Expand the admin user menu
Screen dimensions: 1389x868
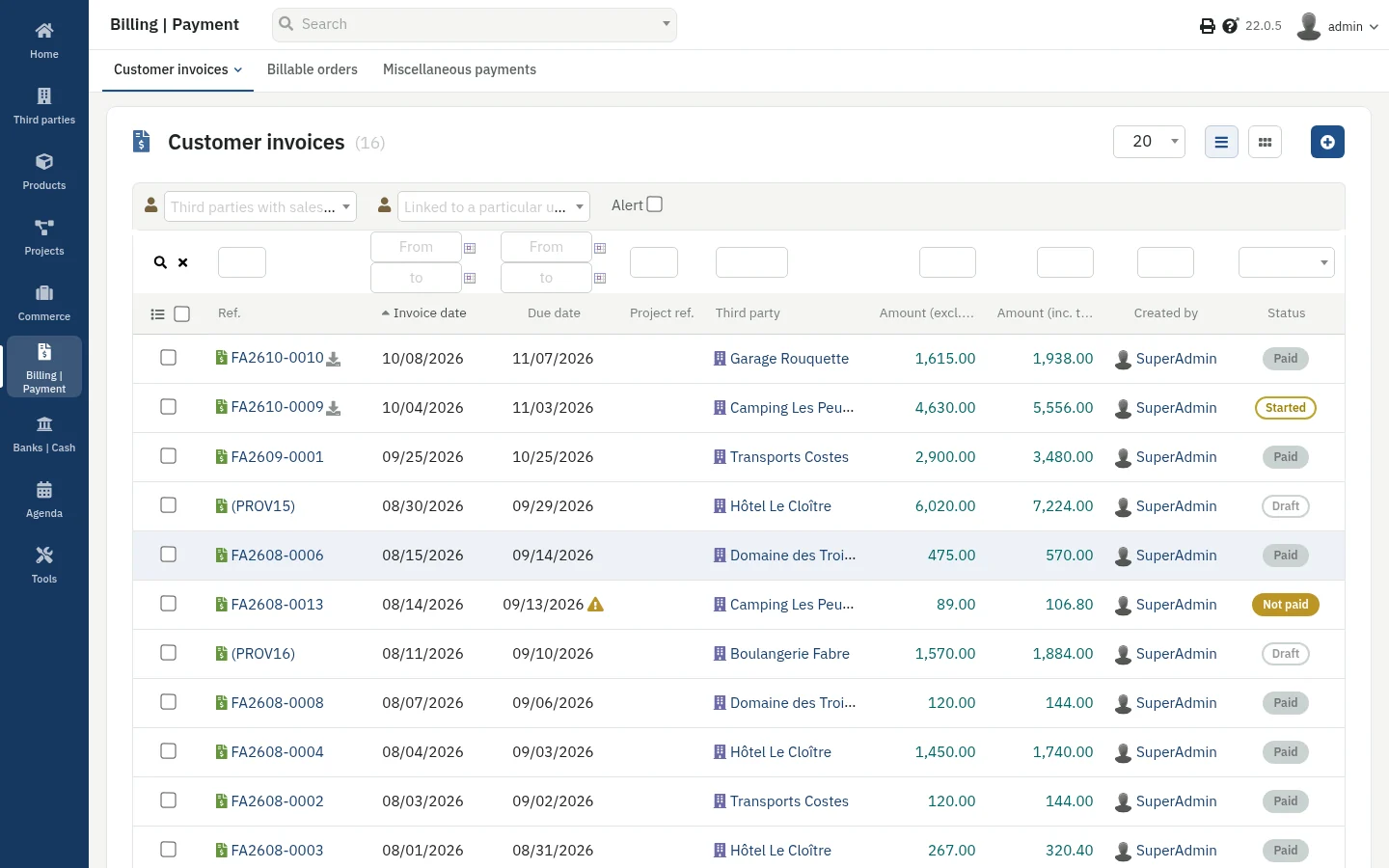(x=1338, y=26)
